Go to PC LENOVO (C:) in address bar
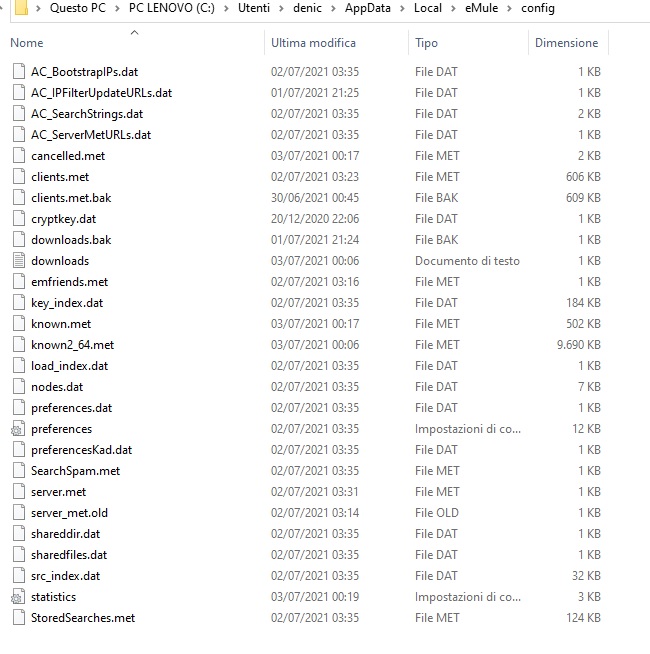 [171, 8]
